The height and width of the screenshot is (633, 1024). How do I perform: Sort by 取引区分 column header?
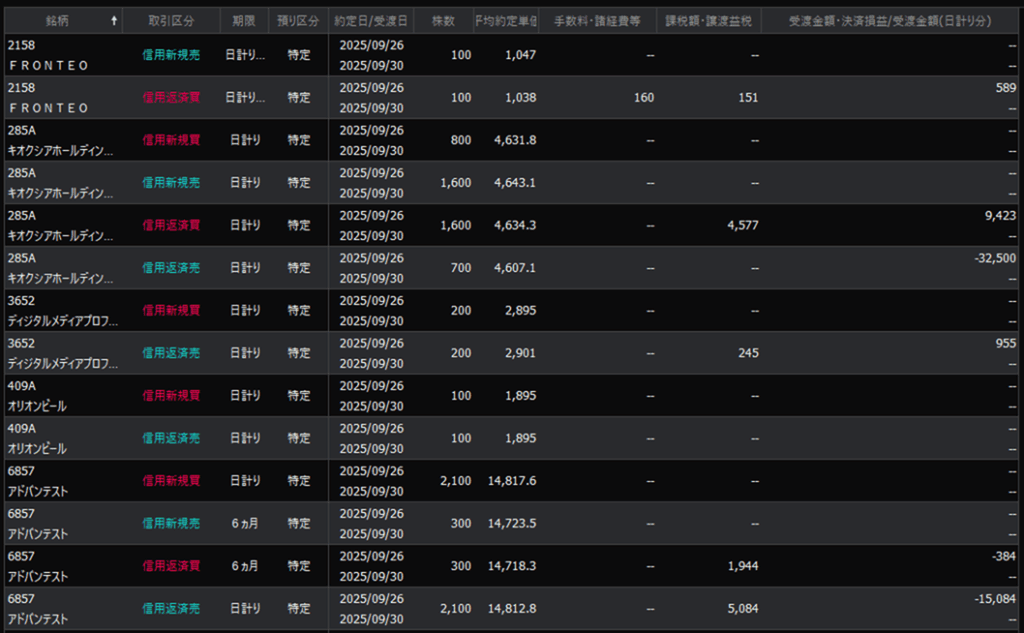click(170, 20)
